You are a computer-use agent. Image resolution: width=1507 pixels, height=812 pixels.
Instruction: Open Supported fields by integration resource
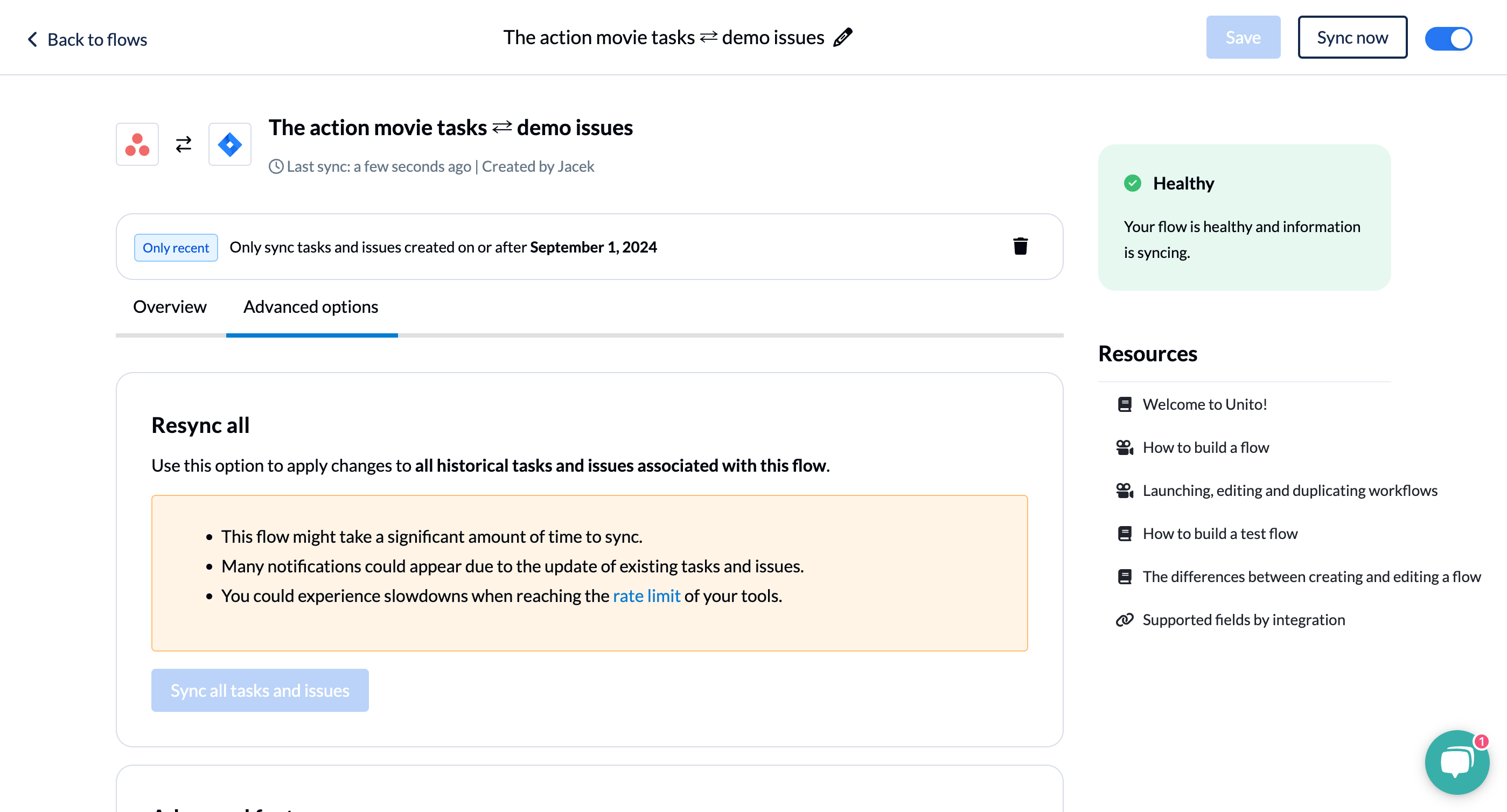pyautogui.click(x=1244, y=620)
